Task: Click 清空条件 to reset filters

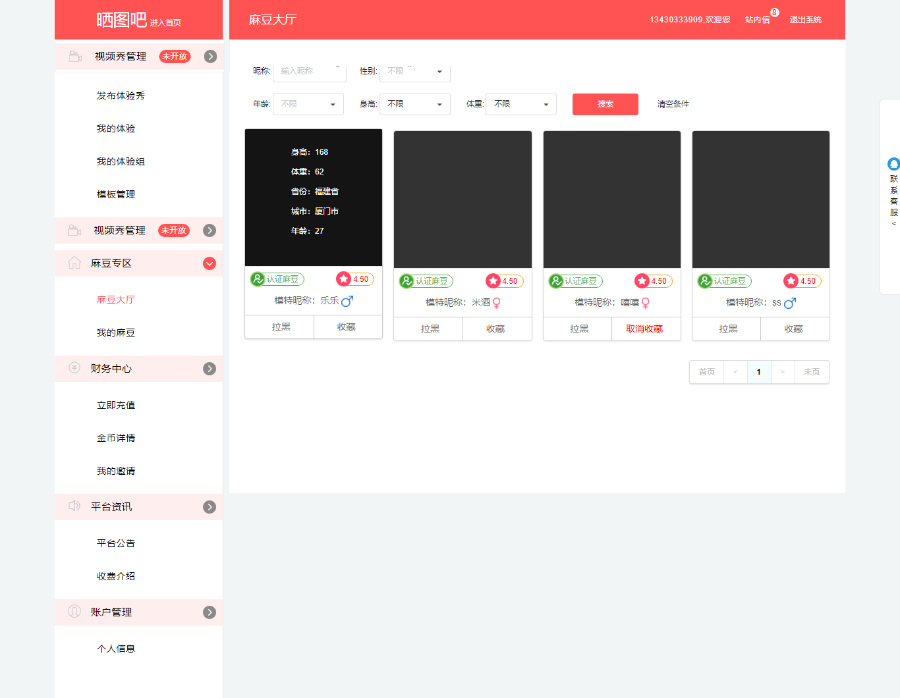Action: (x=673, y=104)
